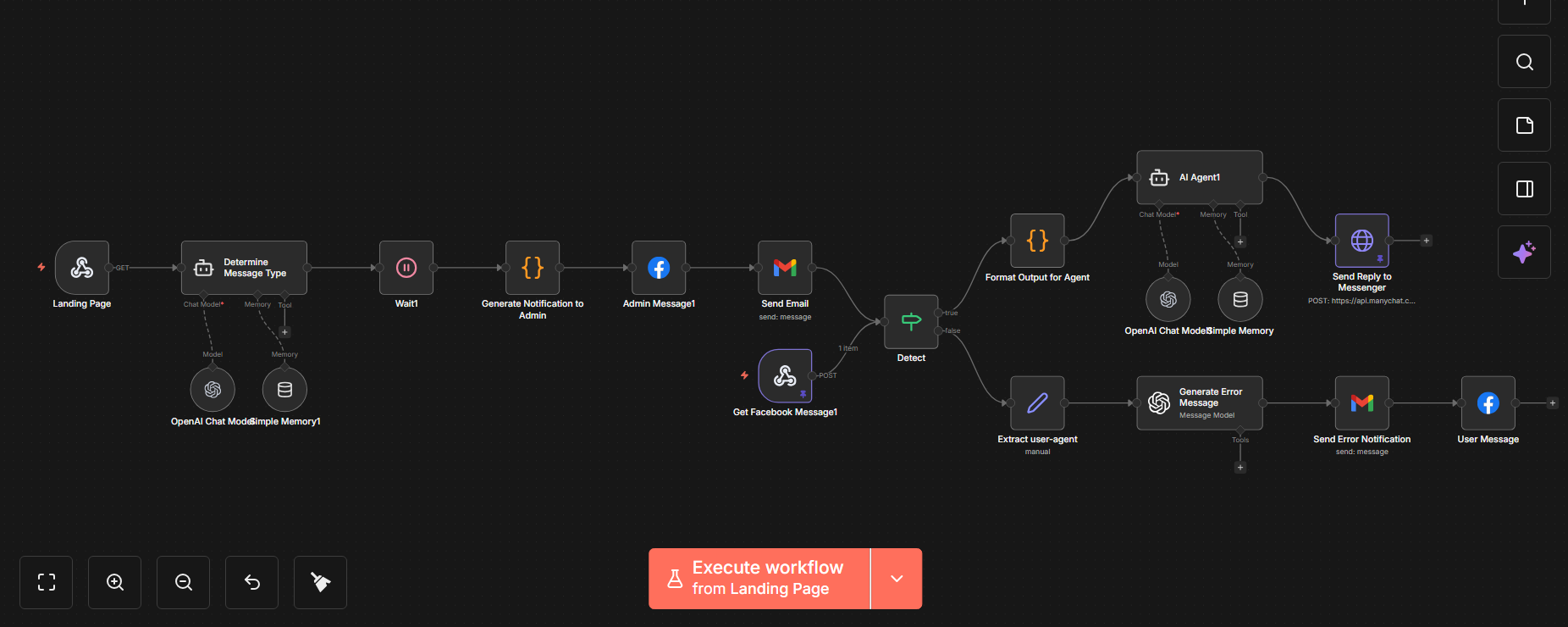Expand the Execute workflow trigger dropdown arrow

897,579
